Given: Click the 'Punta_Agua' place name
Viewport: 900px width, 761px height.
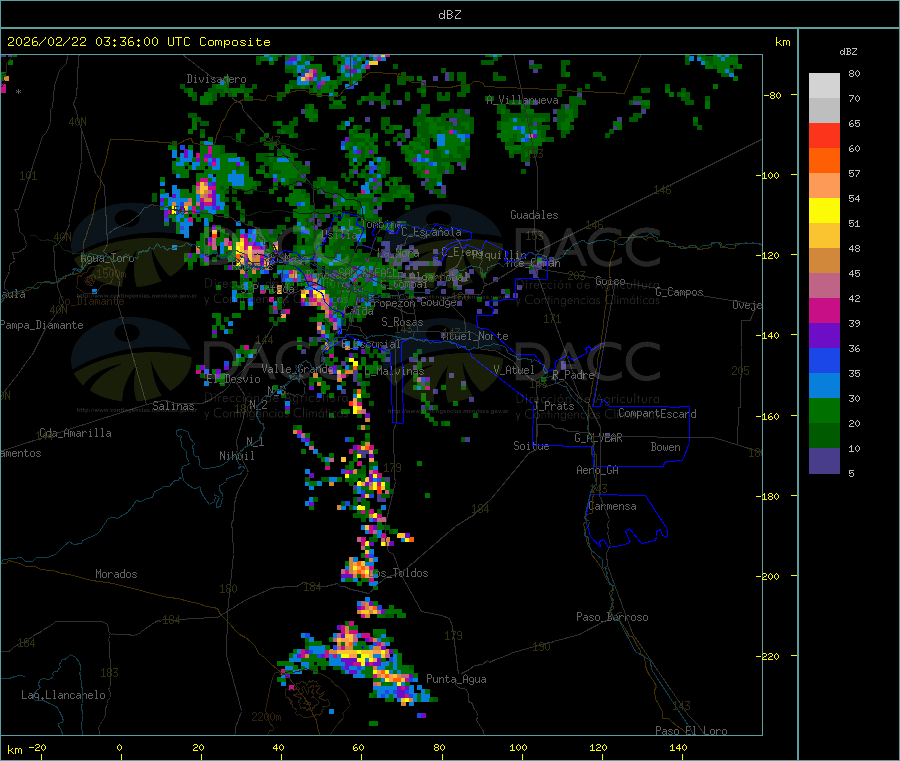Looking at the screenshot, I should (456, 679).
